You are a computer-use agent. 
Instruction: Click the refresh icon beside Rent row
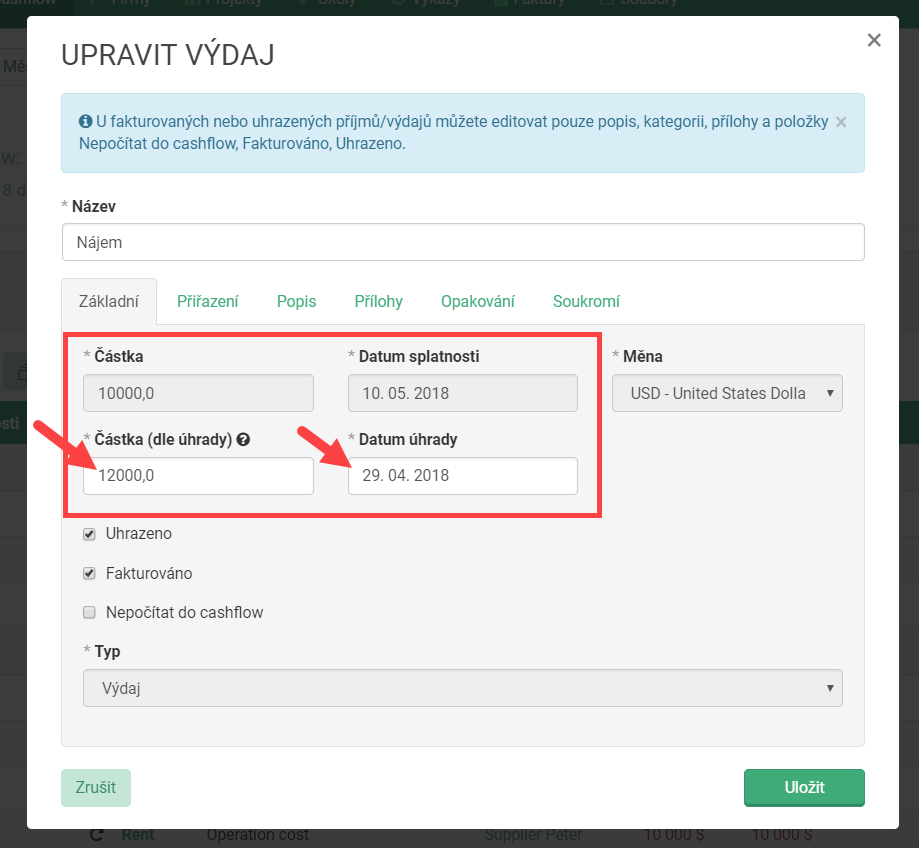pos(97,835)
